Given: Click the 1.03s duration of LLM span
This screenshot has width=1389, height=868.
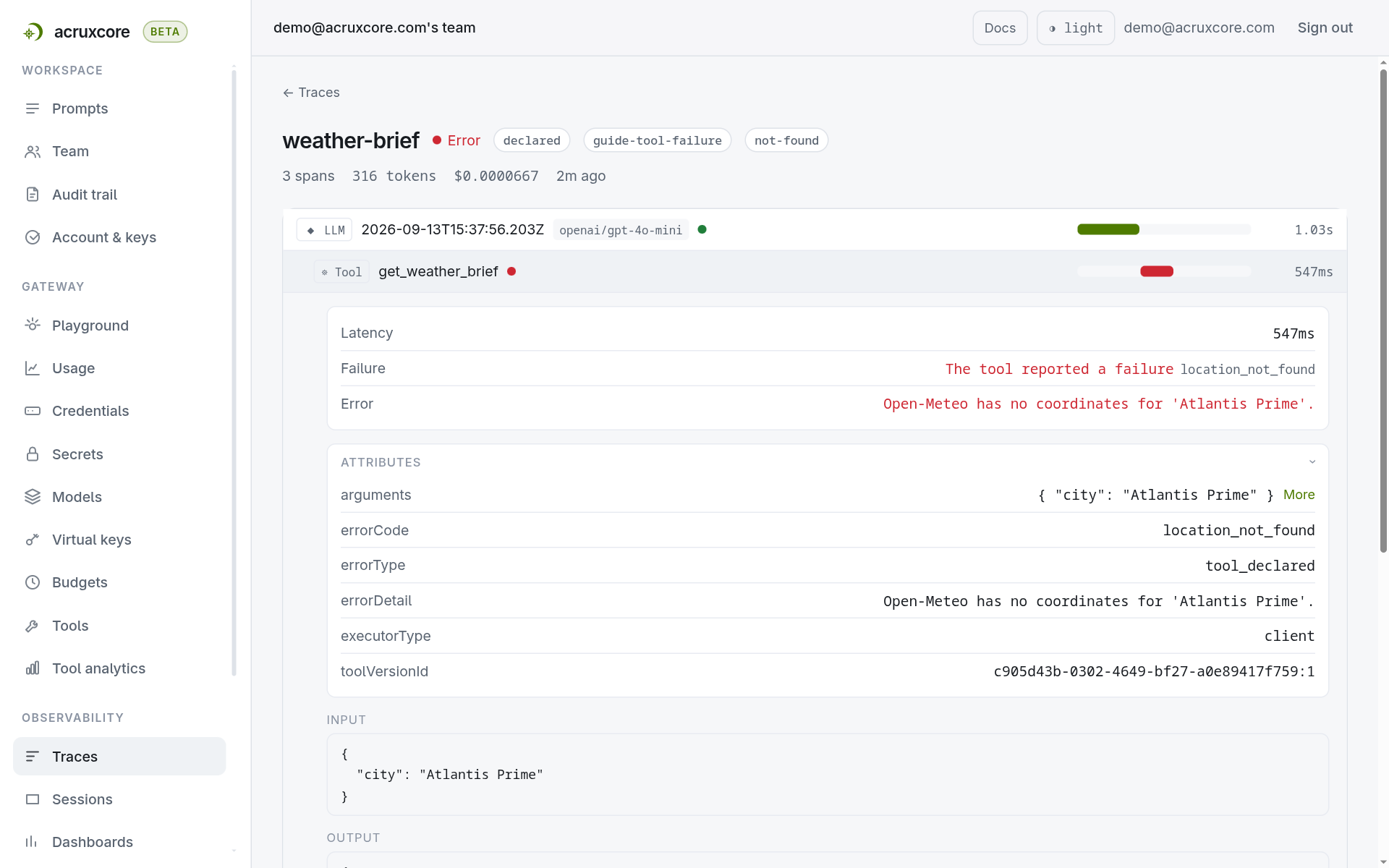Looking at the screenshot, I should point(1313,230).
